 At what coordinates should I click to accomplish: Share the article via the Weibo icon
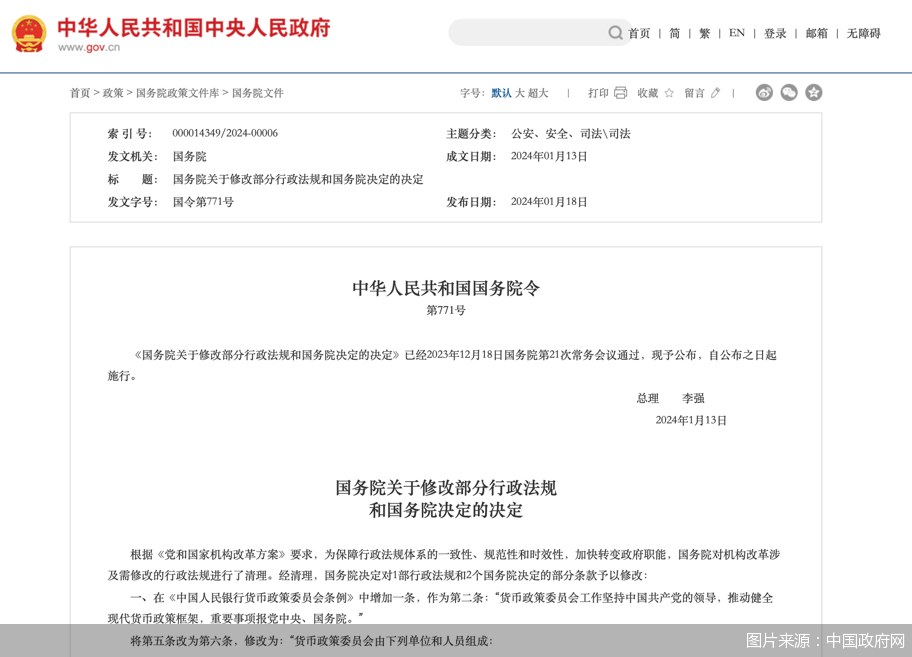coord(764,92)
